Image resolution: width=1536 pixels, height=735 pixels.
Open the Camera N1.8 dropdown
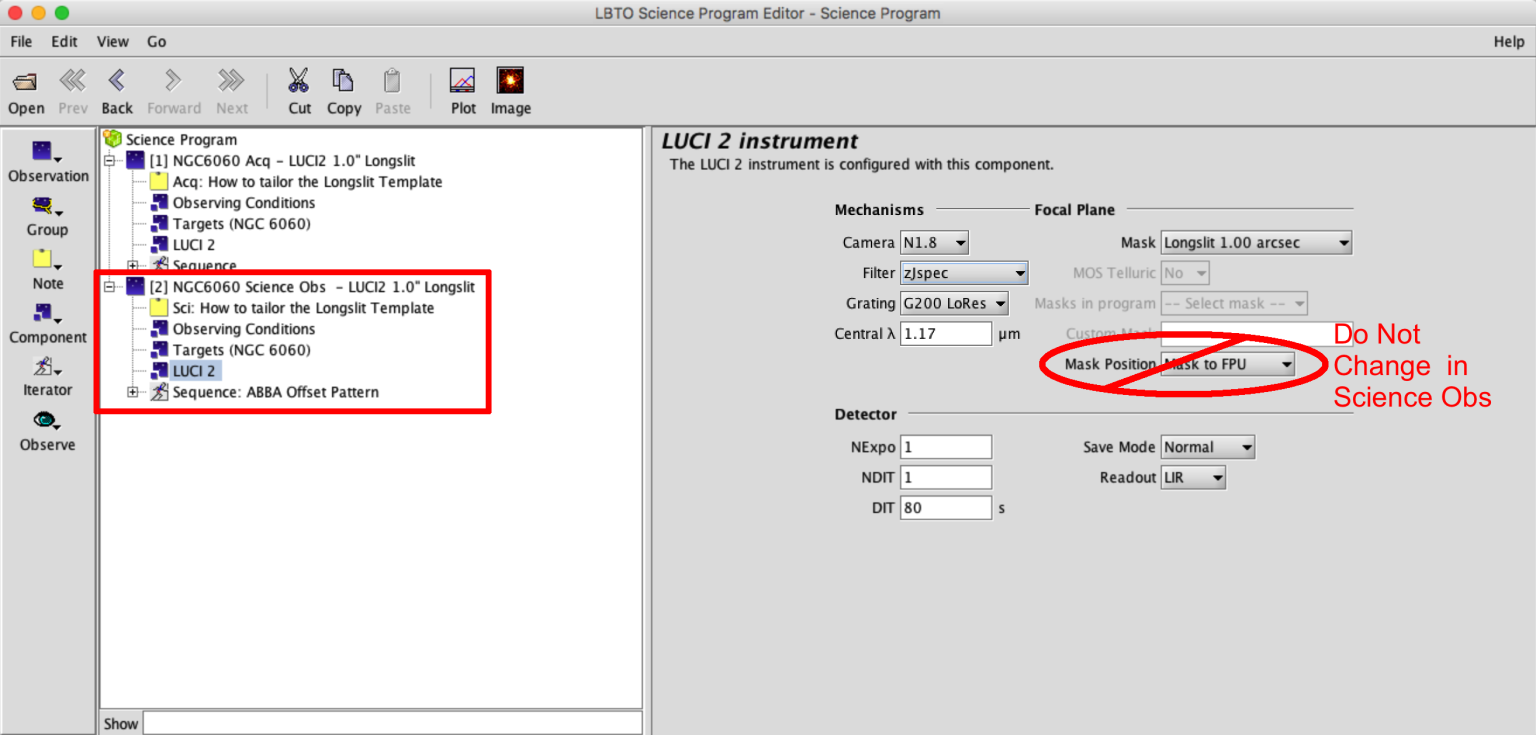click(x=934, y=242)
